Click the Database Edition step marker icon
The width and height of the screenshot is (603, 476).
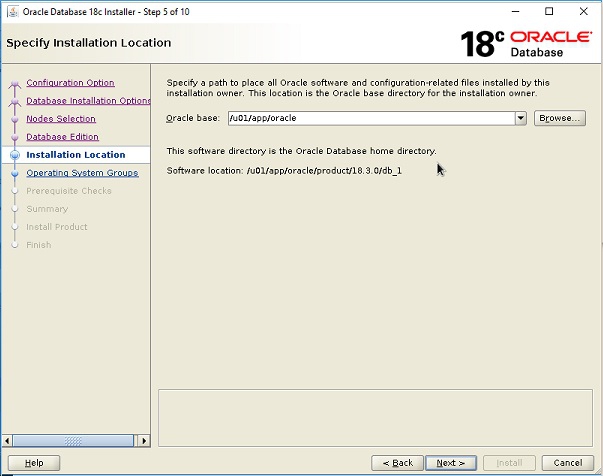point(15,137)
